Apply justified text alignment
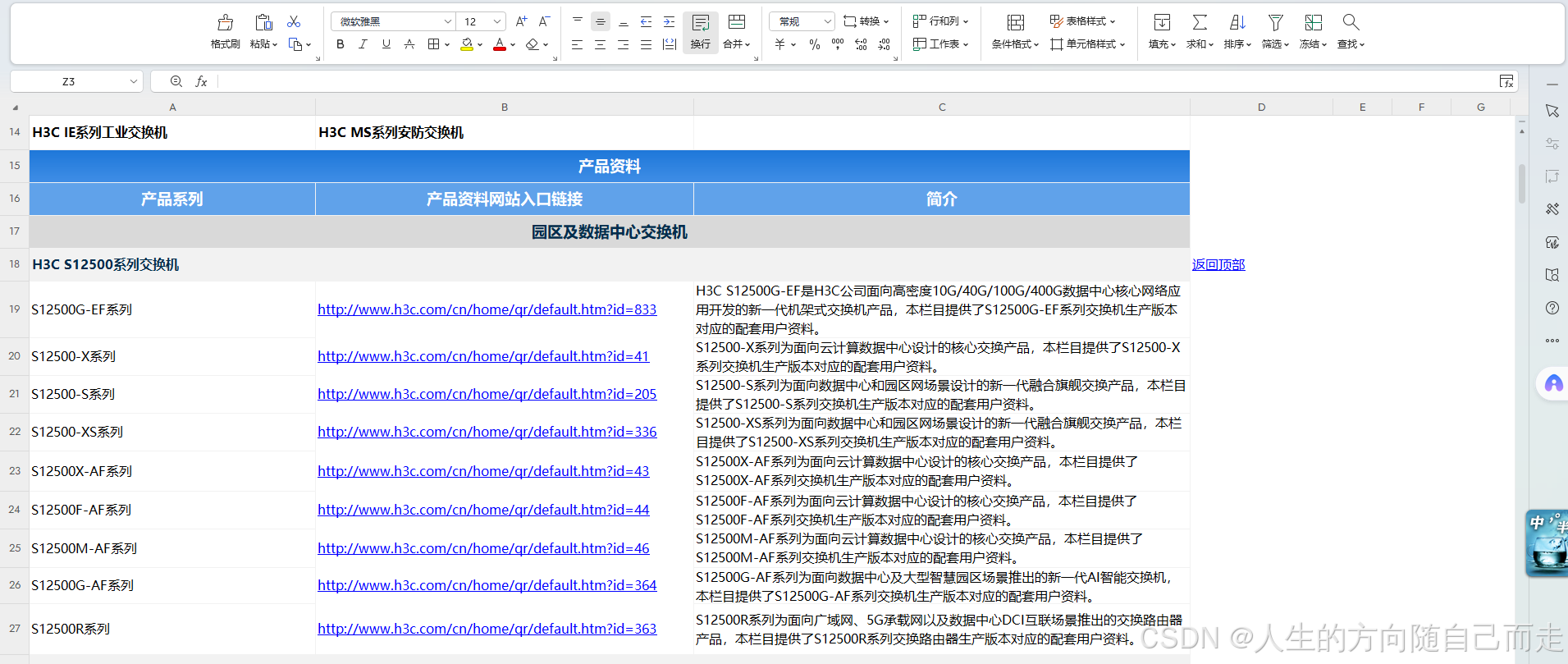The width and height of the screenshot is (1568, 664). 647,44
